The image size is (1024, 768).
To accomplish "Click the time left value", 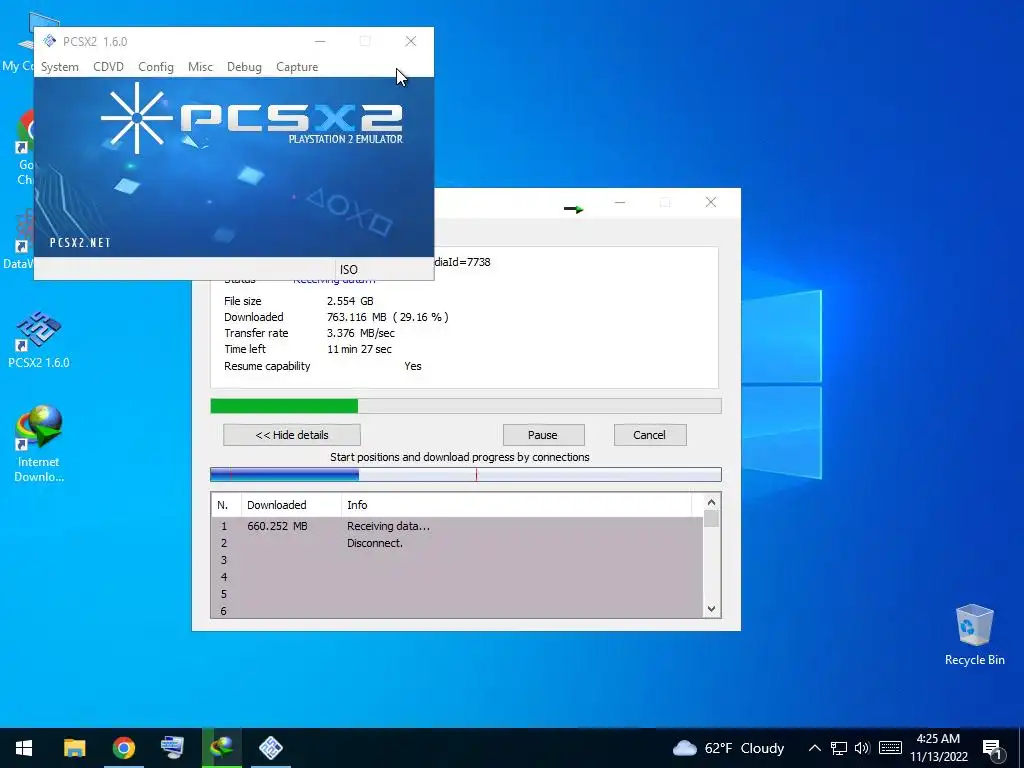I will 359,349.
